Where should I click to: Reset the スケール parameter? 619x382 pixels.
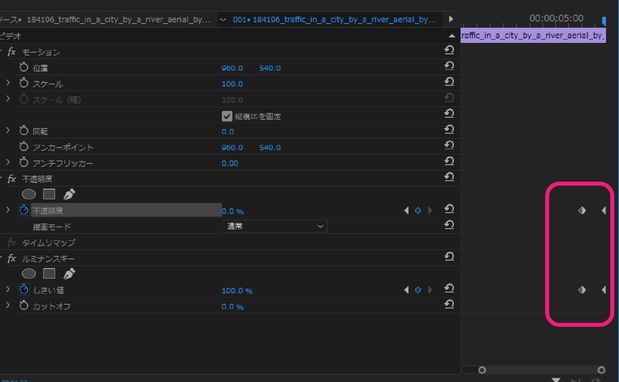click(449, 82)
